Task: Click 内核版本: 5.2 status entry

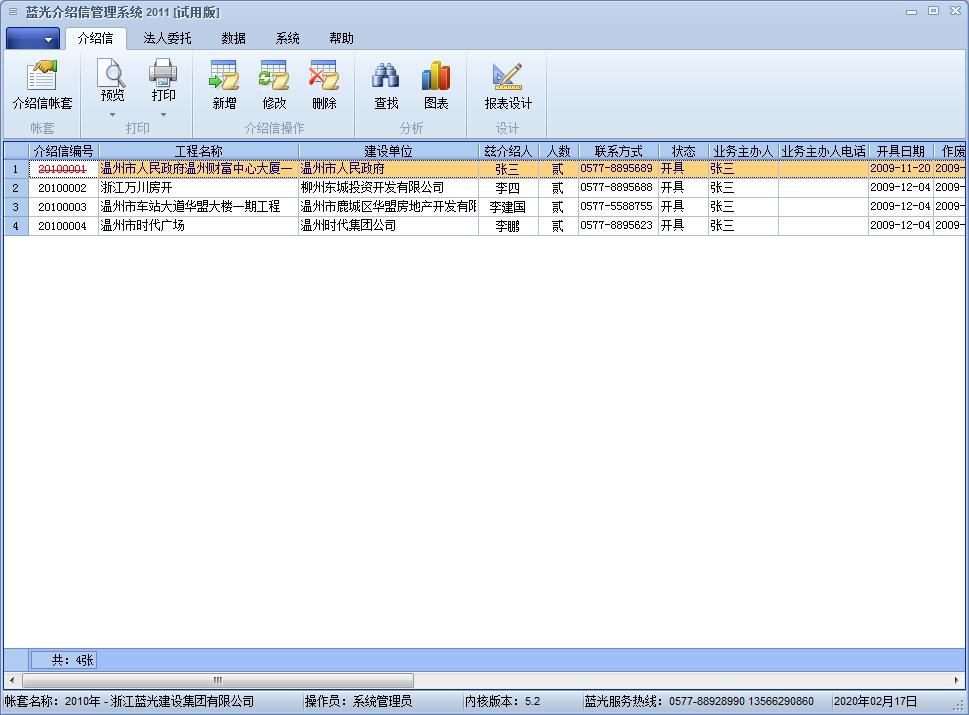Action: [x=502, y=701]
